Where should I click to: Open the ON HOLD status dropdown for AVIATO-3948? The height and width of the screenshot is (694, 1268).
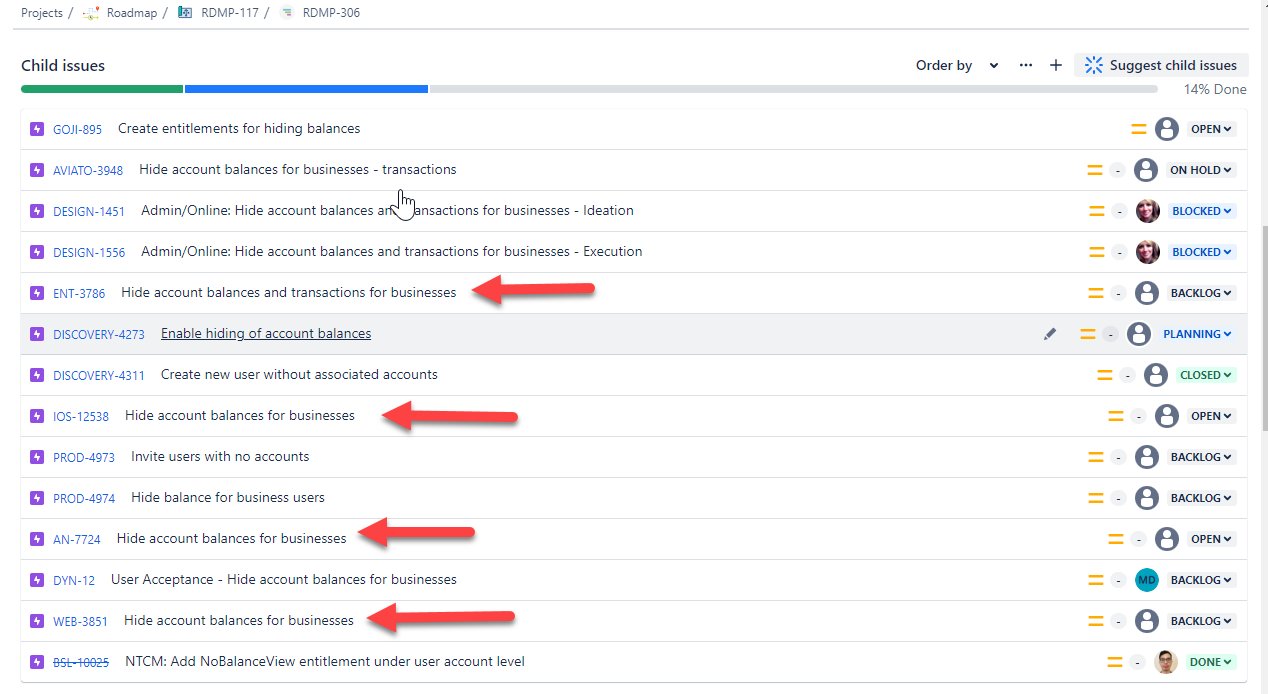point(1202,170)
